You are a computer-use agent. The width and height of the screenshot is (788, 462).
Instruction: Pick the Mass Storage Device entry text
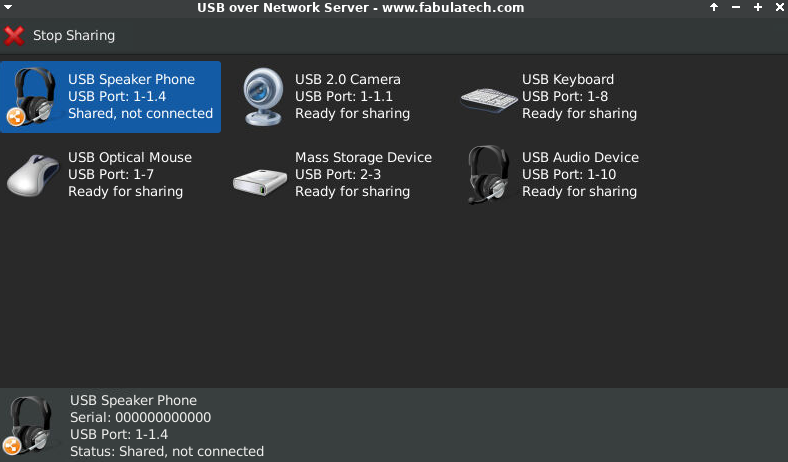pos(363,158)
